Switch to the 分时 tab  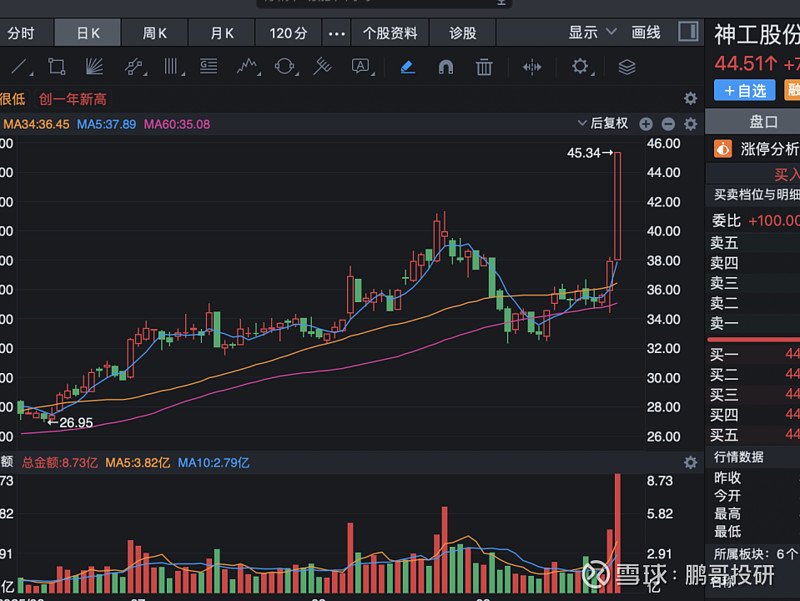[20, 33]
